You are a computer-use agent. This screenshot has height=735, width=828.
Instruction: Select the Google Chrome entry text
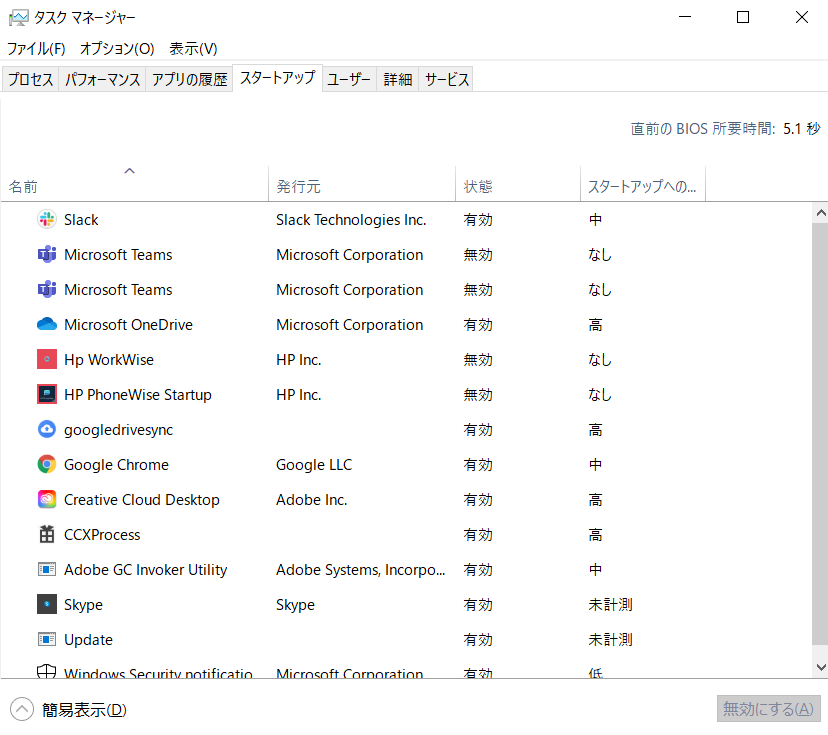116,465
